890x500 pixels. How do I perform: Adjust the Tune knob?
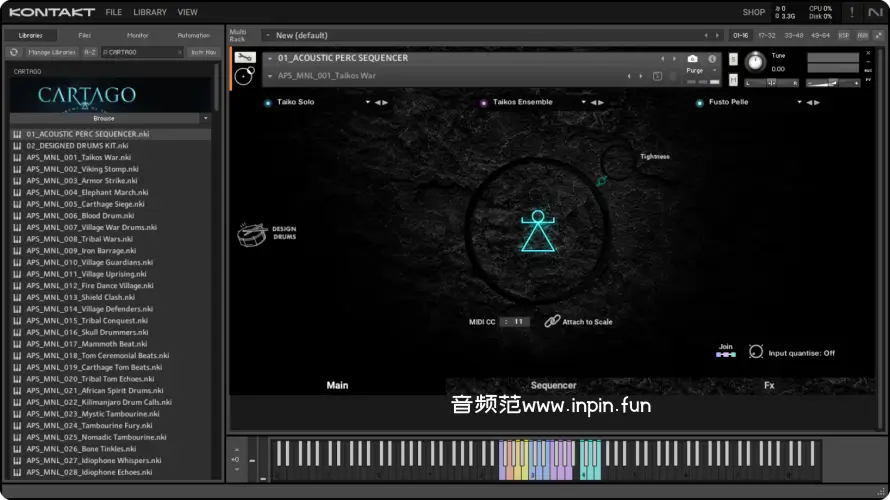(x=755, y=62)
